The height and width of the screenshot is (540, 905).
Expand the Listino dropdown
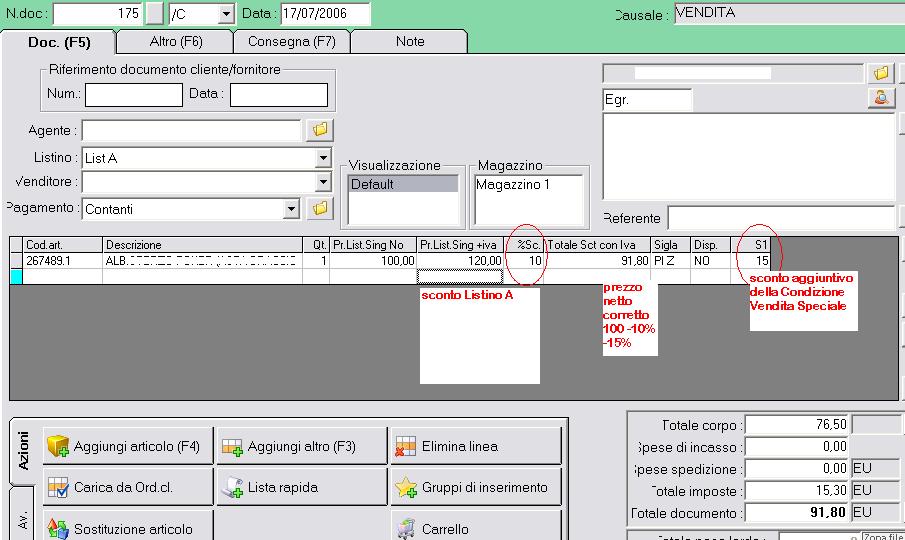click(x=323, y=158)
